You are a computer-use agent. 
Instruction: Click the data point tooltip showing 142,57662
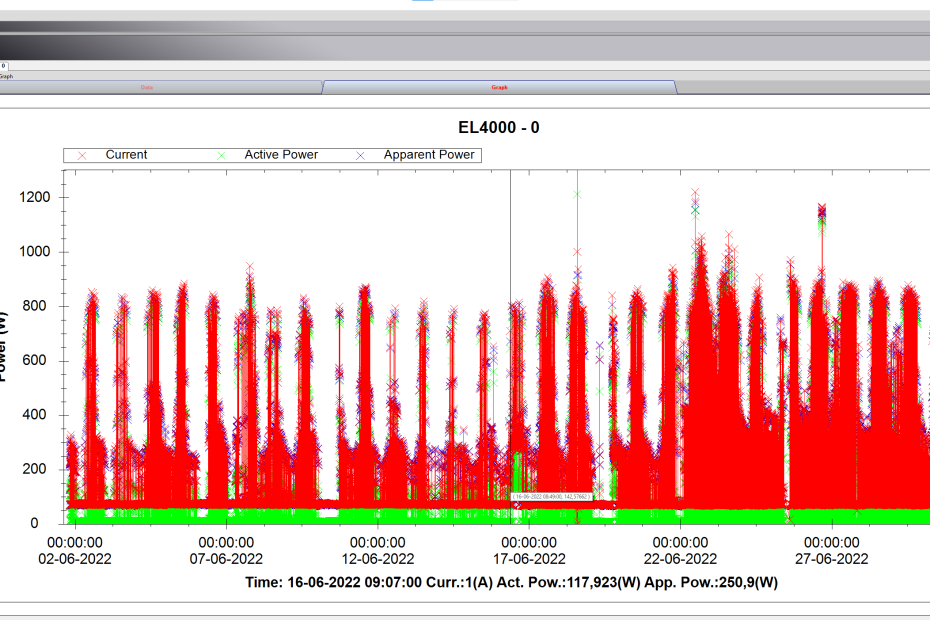pyautogui.click(x=552, y=495)
